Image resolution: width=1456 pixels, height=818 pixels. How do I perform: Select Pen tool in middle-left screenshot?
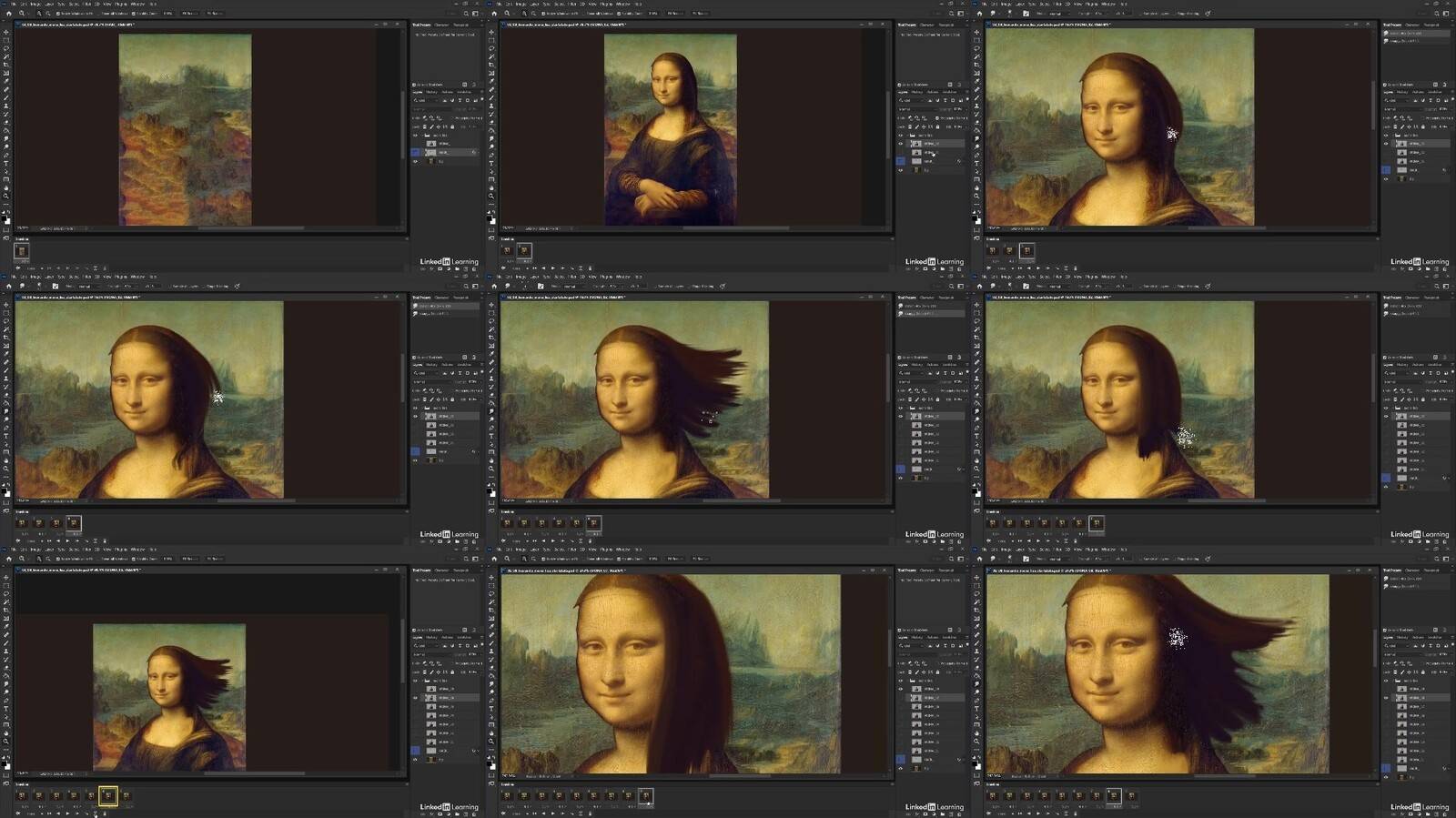(6, 429)
